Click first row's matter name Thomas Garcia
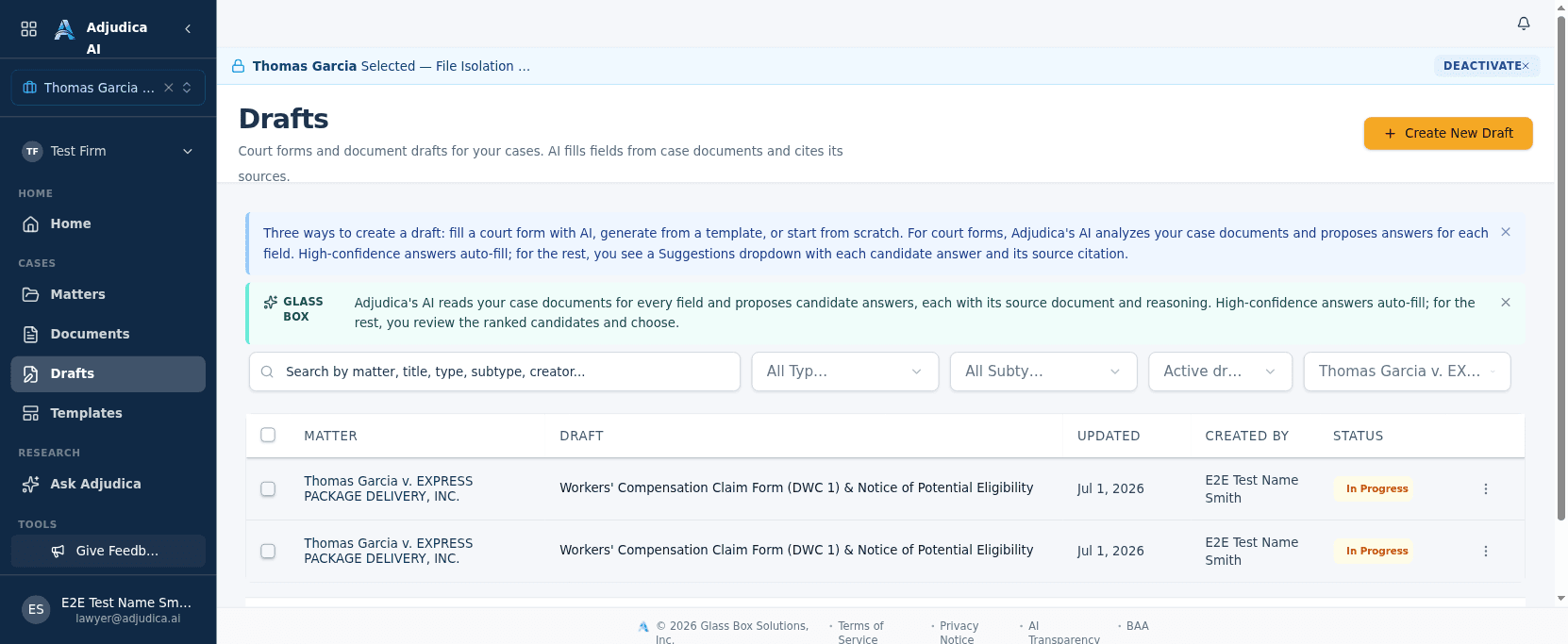The image size is (1568, 644). 388,488
